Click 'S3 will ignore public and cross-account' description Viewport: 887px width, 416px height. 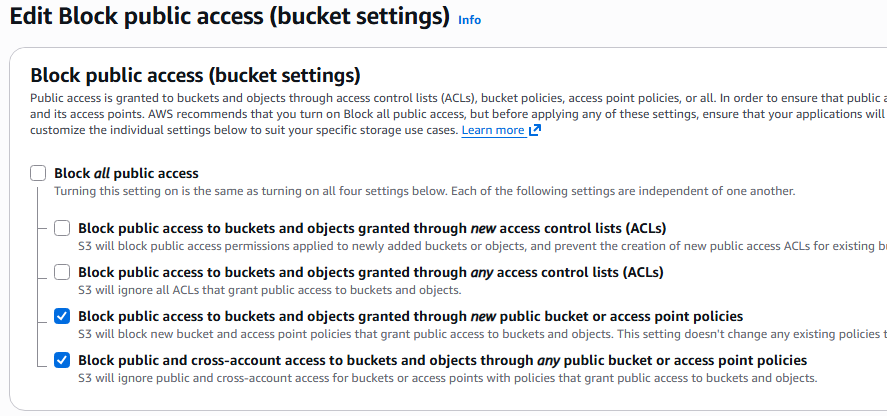447,378
